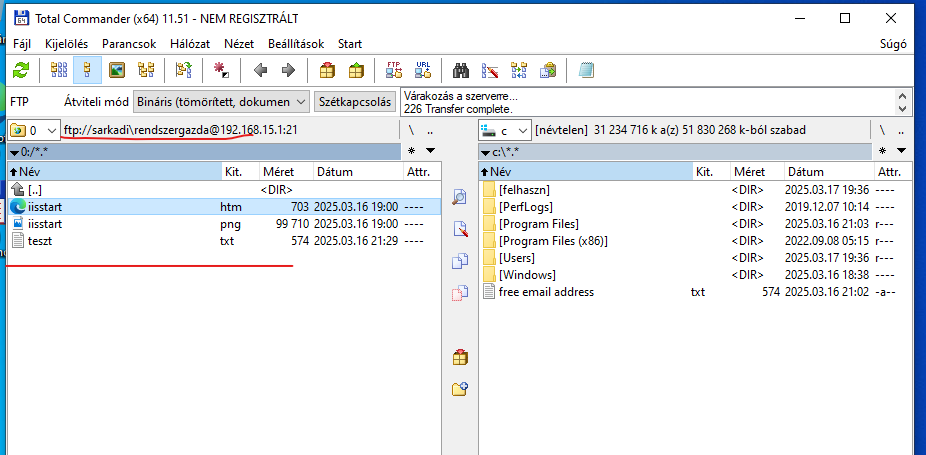Open the Súgó help menu
This screenshot has height=455, width=926.
(x=893, y=44)
